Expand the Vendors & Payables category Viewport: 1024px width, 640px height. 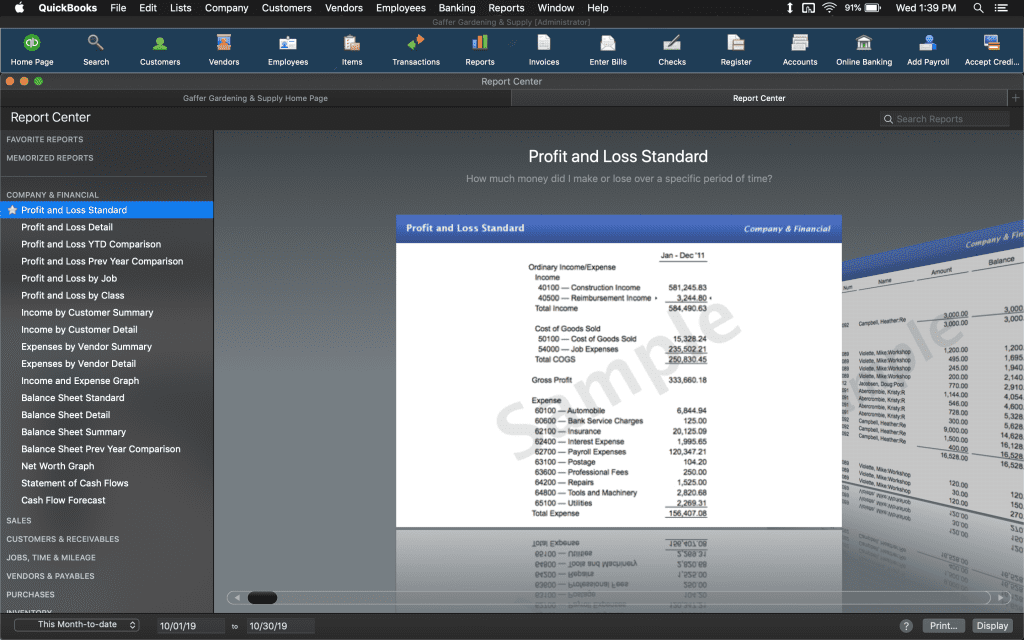pos(50,575)
